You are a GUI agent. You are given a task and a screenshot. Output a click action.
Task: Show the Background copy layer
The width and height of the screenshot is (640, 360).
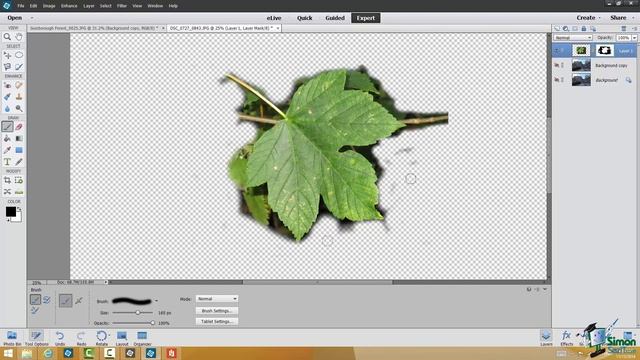click(557, 65)
